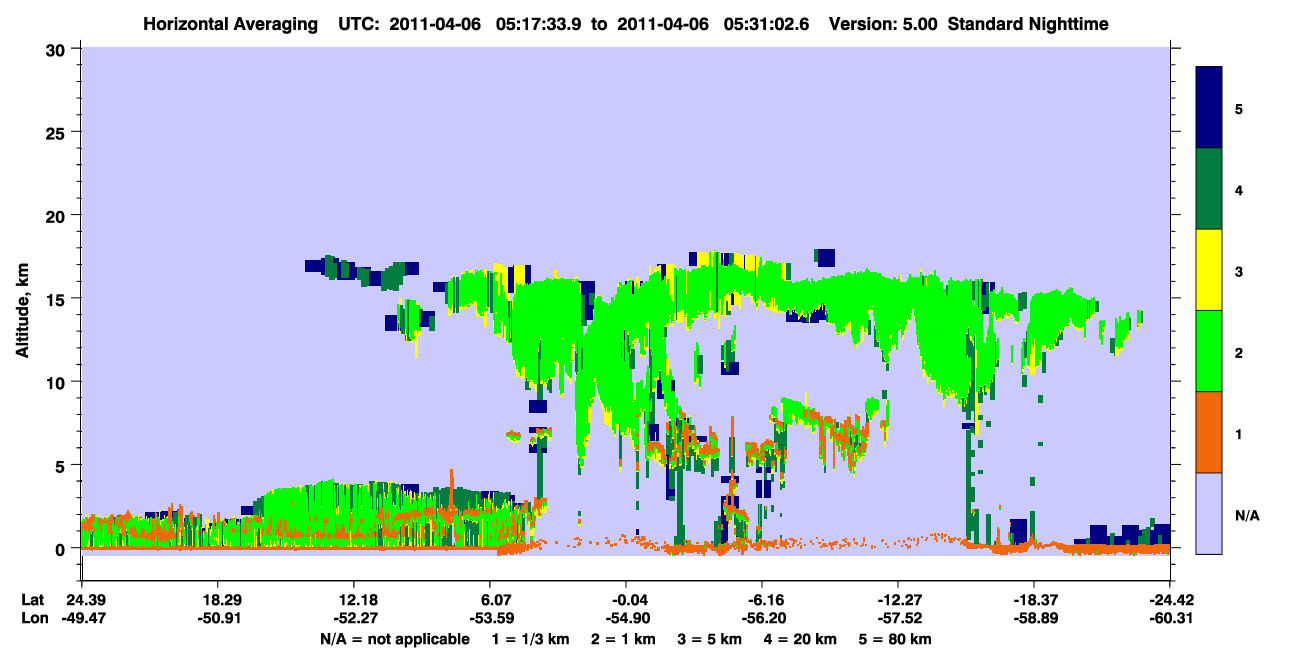Click colorbar label '2'
1300x667 pixels.
(1239, 352)
